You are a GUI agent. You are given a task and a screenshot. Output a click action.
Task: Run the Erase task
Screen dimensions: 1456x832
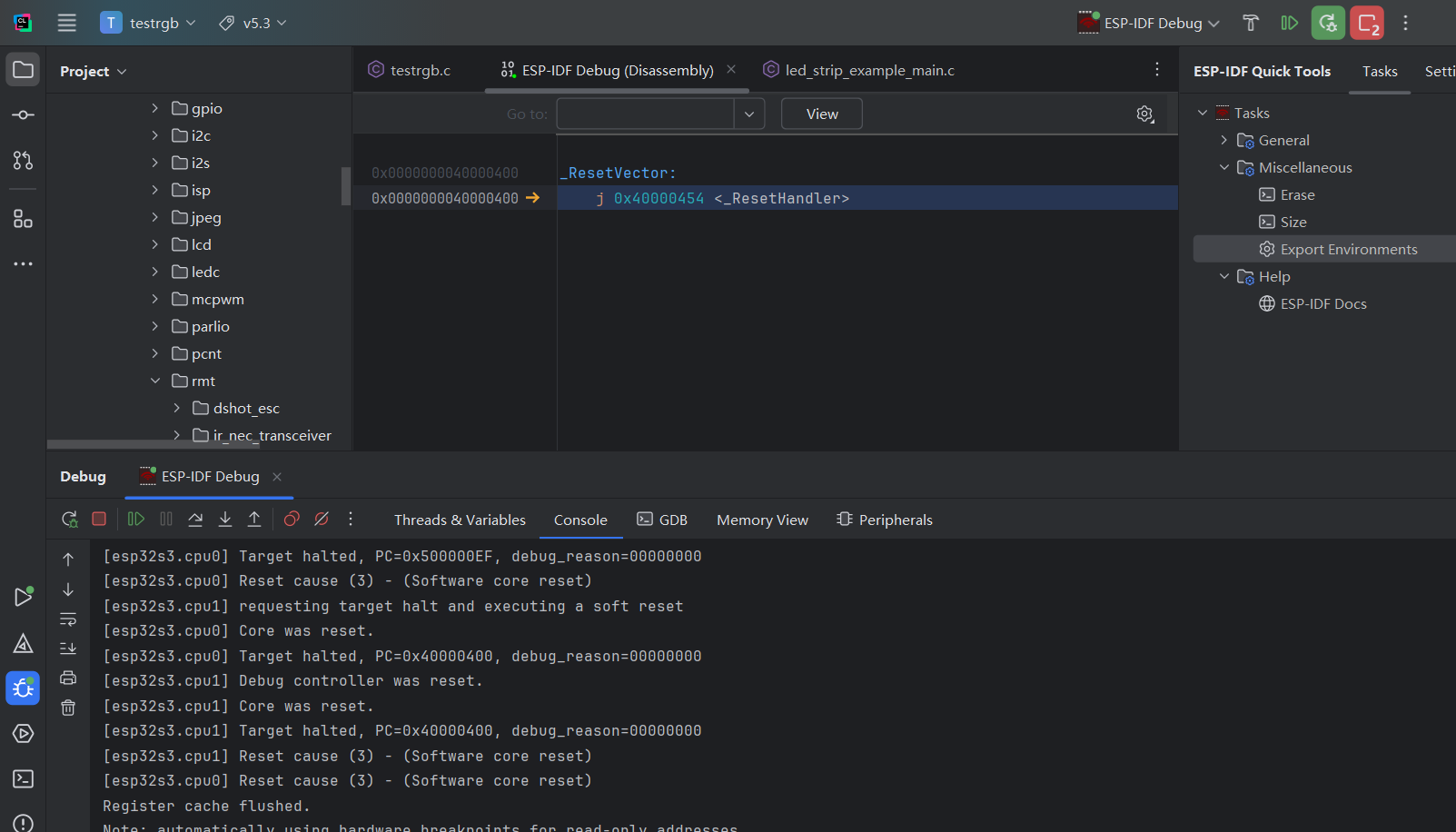(1287, 194)
